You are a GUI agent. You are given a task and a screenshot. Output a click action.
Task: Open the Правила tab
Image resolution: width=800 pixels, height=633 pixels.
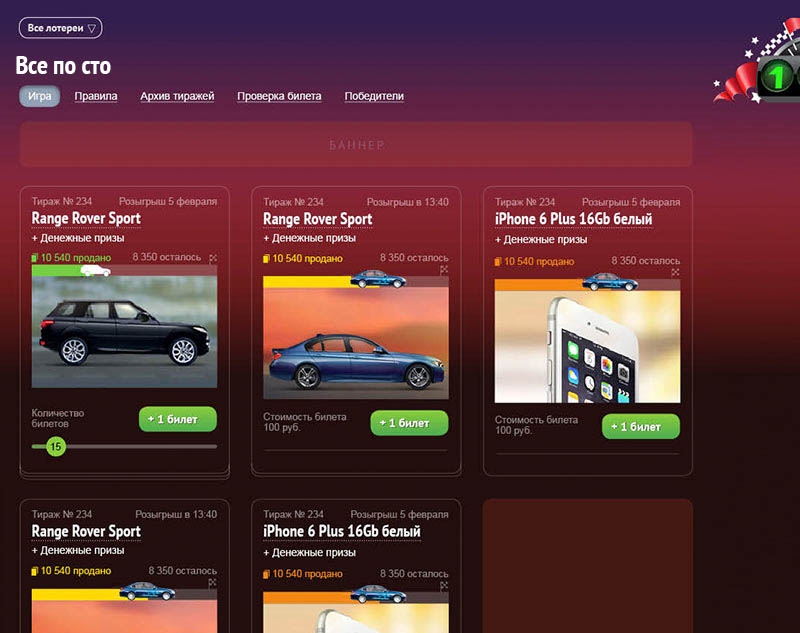[96, 96]
